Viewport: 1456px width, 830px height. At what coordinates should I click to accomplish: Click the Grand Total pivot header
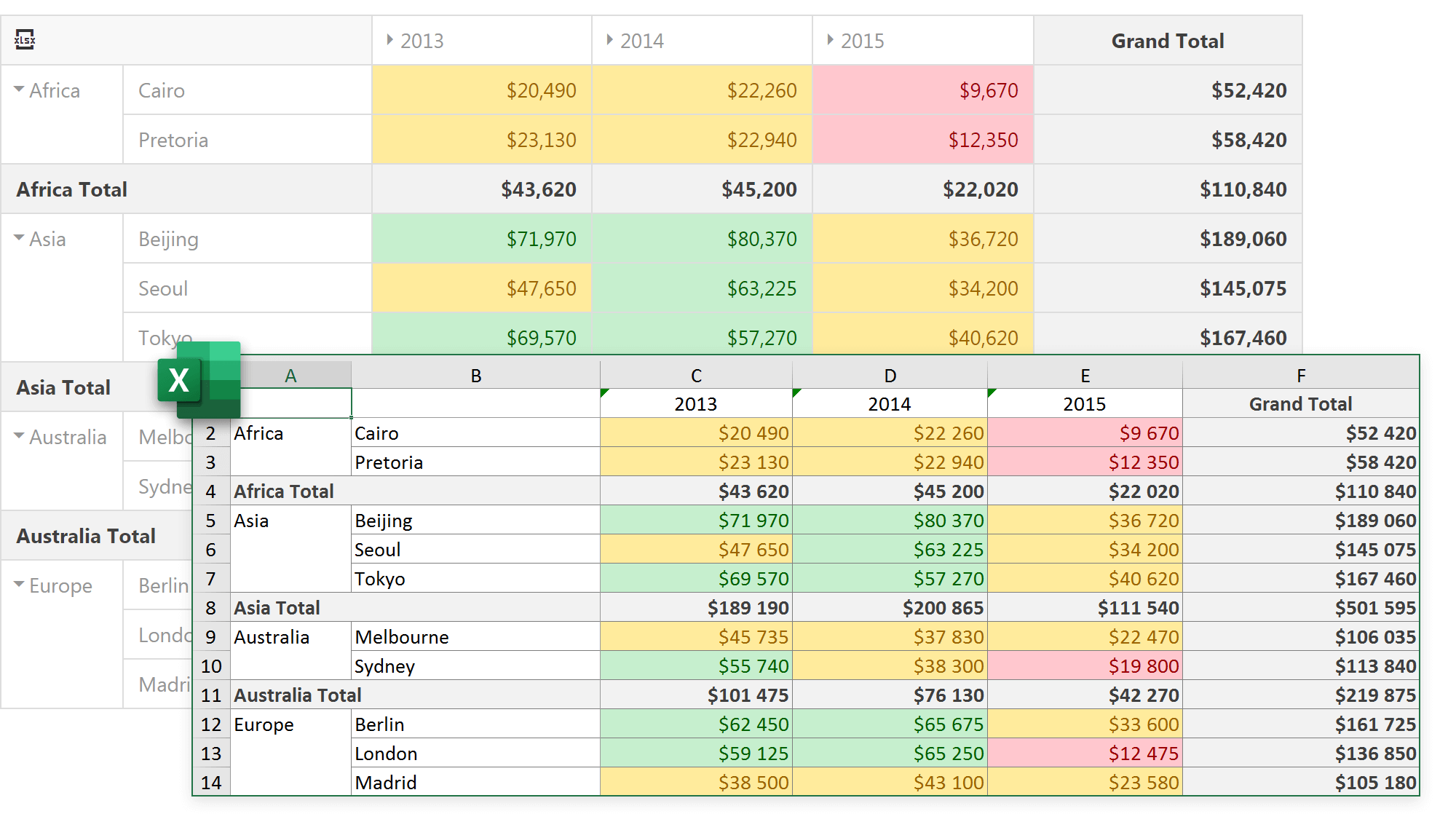(x=1167, y=41)
